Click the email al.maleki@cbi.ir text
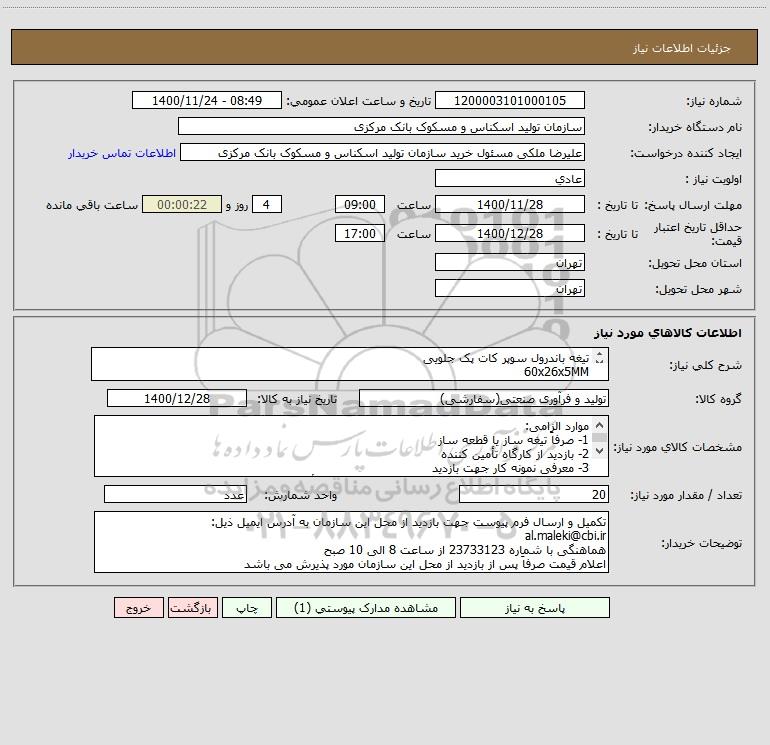Viewport: 770px width, 745px height. point(565,536)
